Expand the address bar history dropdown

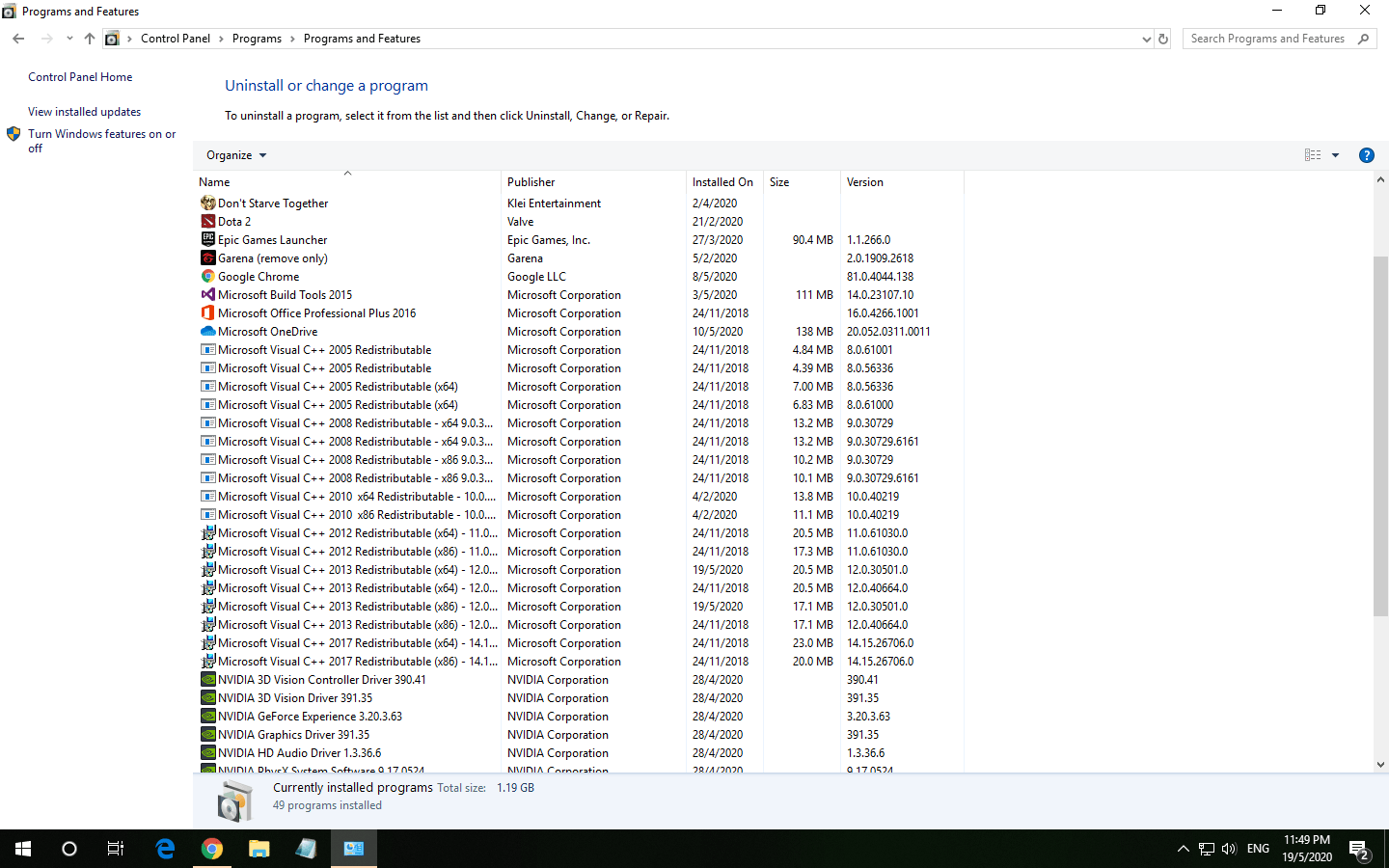pos(1146,39)
